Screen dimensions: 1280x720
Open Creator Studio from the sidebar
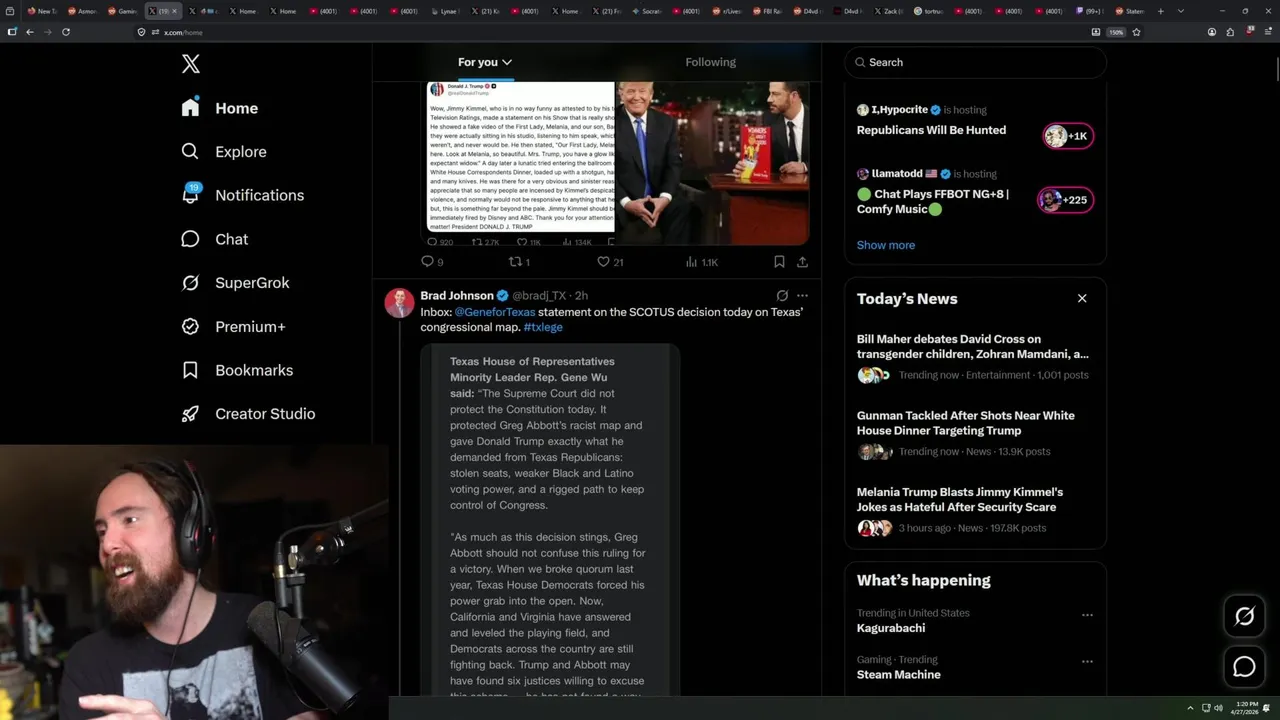pos(248,414)
